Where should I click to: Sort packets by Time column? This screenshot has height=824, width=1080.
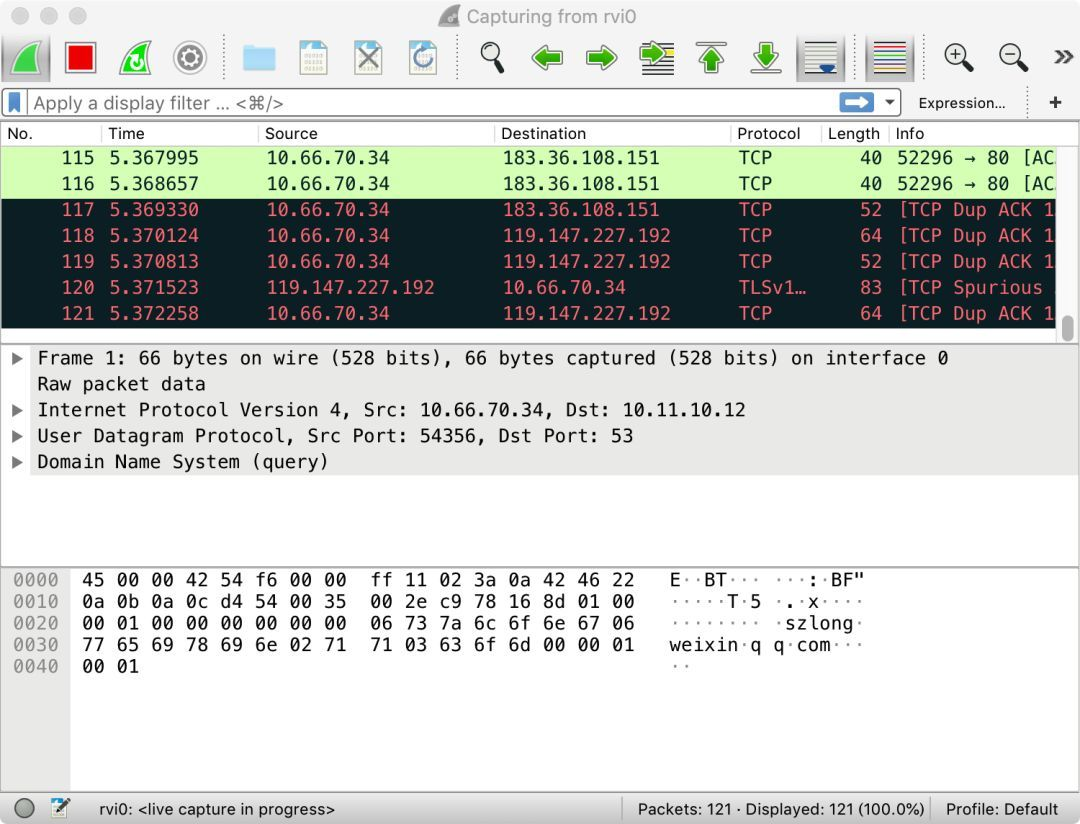180,134
